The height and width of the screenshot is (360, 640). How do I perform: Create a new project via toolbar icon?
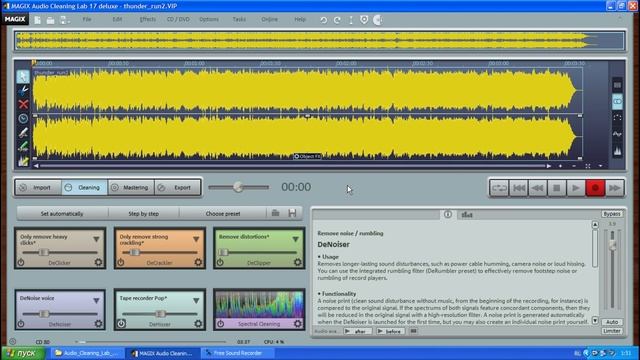click(37, 20)
